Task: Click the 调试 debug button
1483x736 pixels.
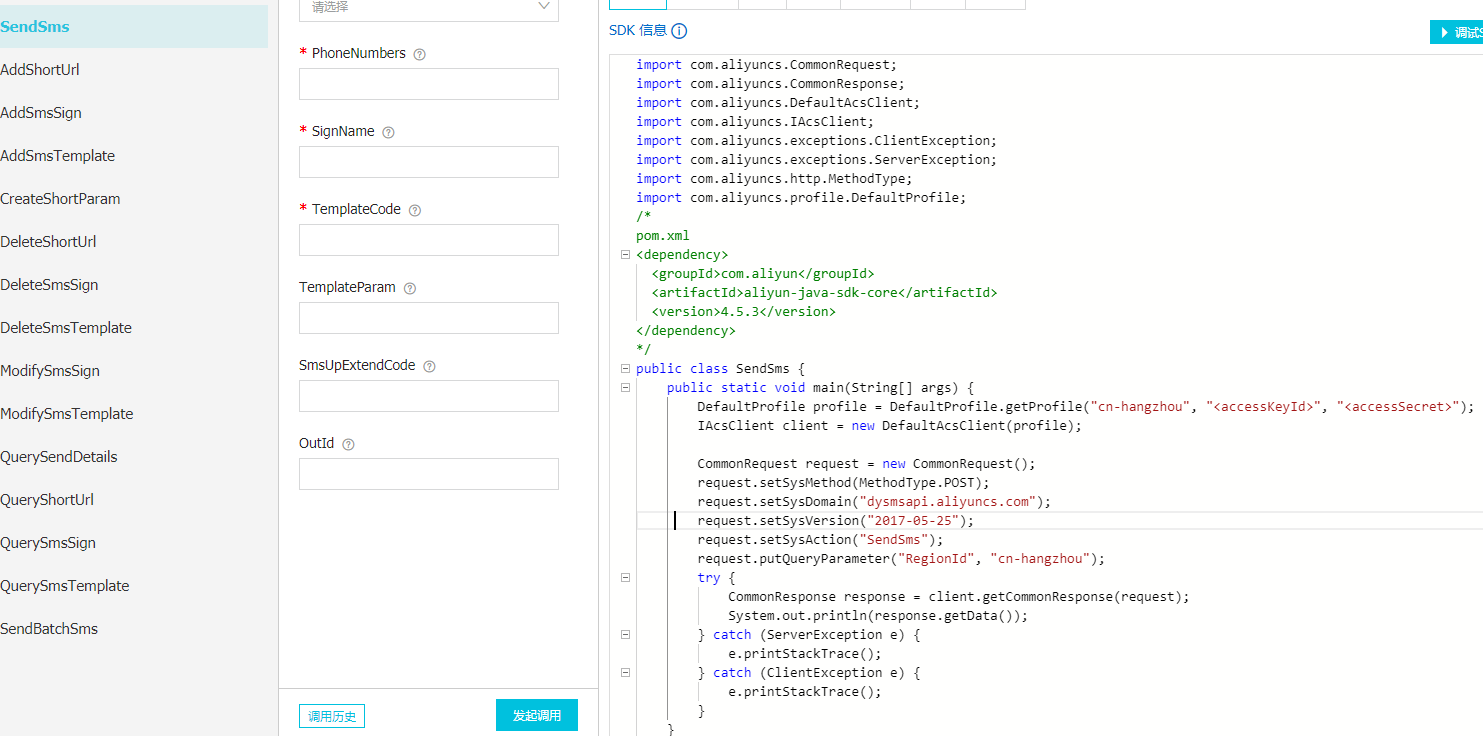Action: [1457, 32]
